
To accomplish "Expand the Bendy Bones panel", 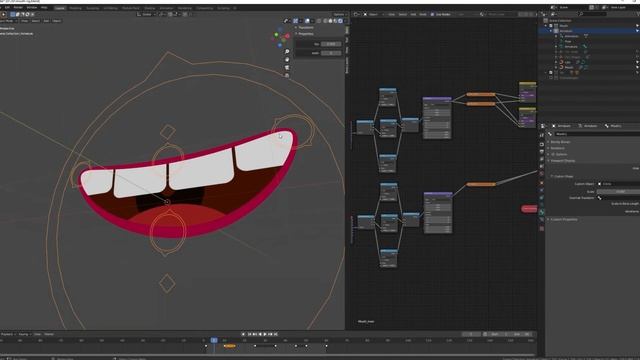I will point(560,142).
